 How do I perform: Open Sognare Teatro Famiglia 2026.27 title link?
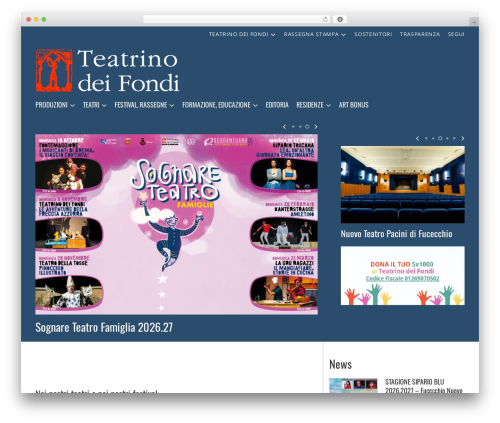[104, 328]
